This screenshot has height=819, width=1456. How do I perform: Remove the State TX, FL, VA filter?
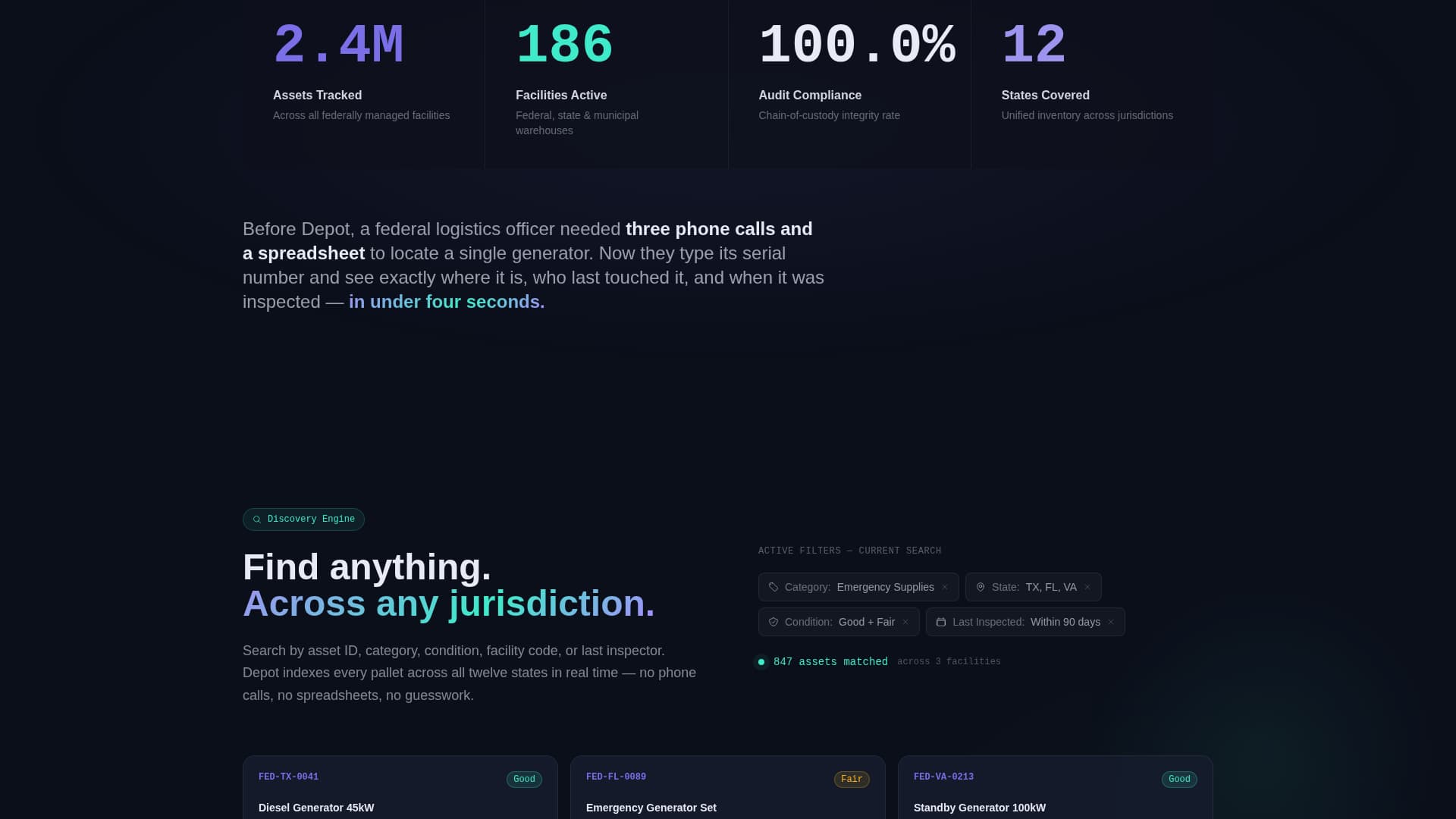click(1087, 587)
